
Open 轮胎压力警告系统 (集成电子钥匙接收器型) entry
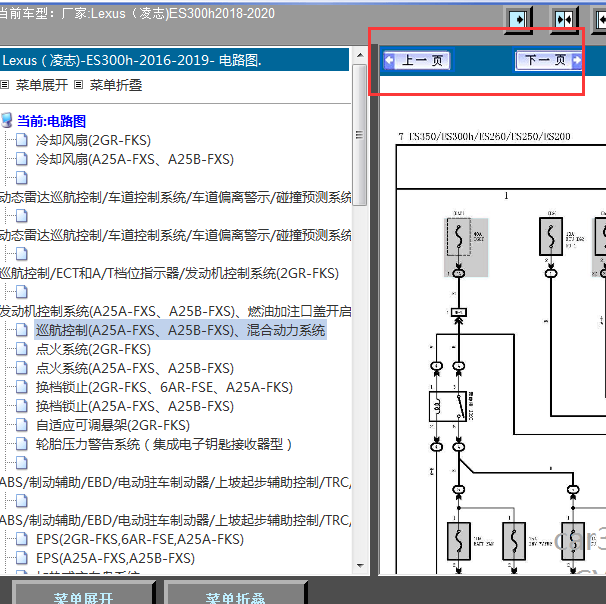click(163, 444)
